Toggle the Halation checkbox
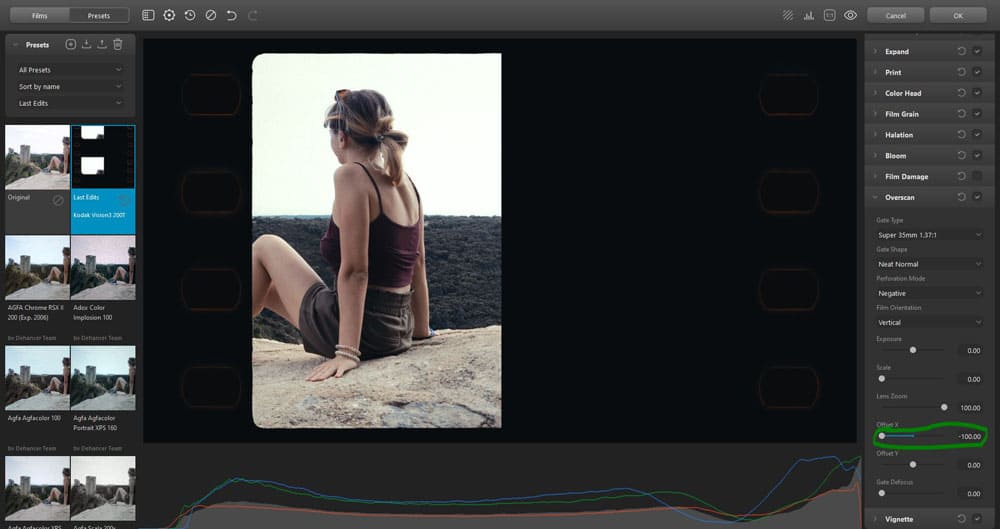Screen dimensions: 1000x529 [977, 135]
